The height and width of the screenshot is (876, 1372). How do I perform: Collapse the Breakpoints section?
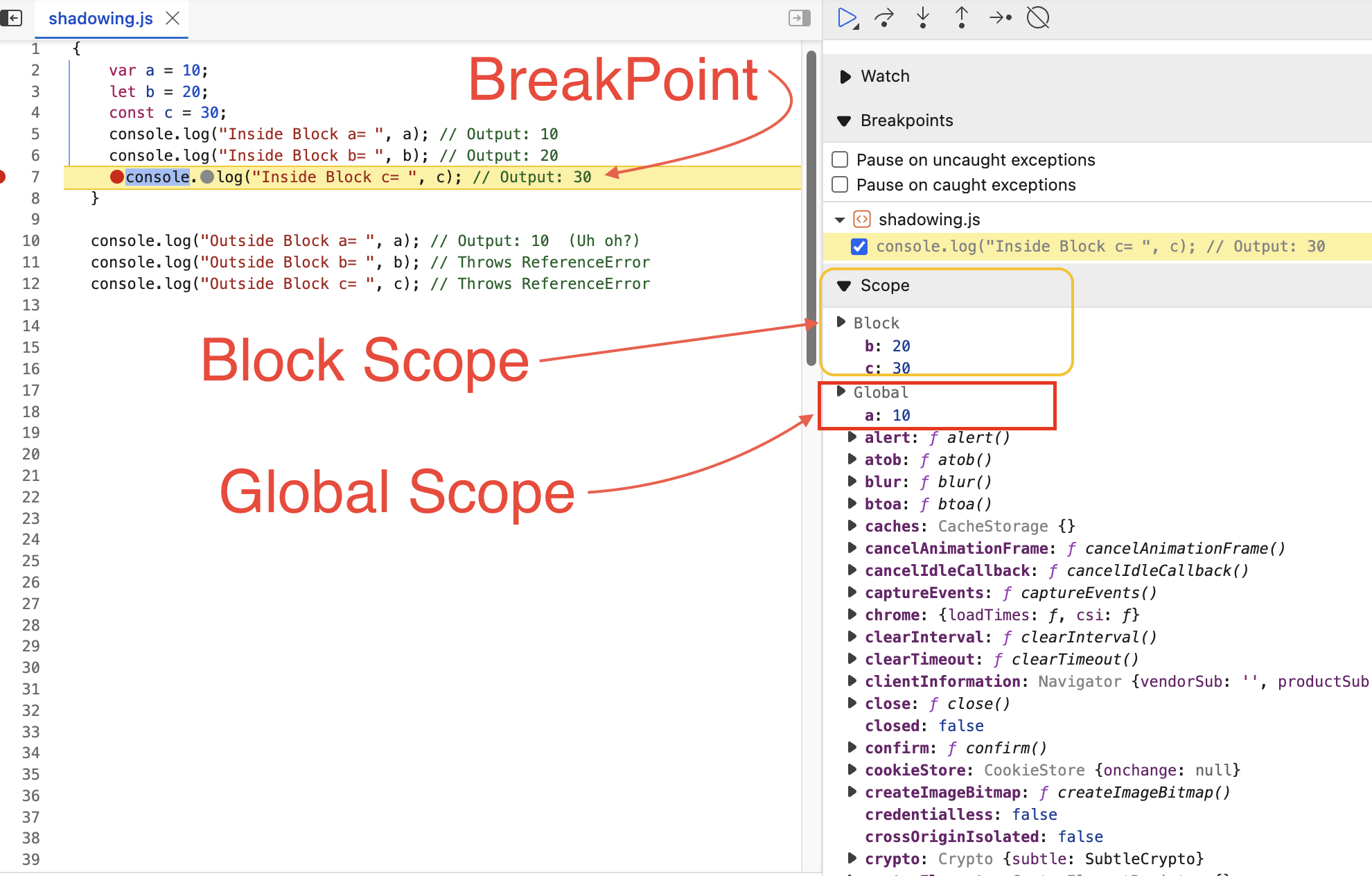click(x=844, y=121)
